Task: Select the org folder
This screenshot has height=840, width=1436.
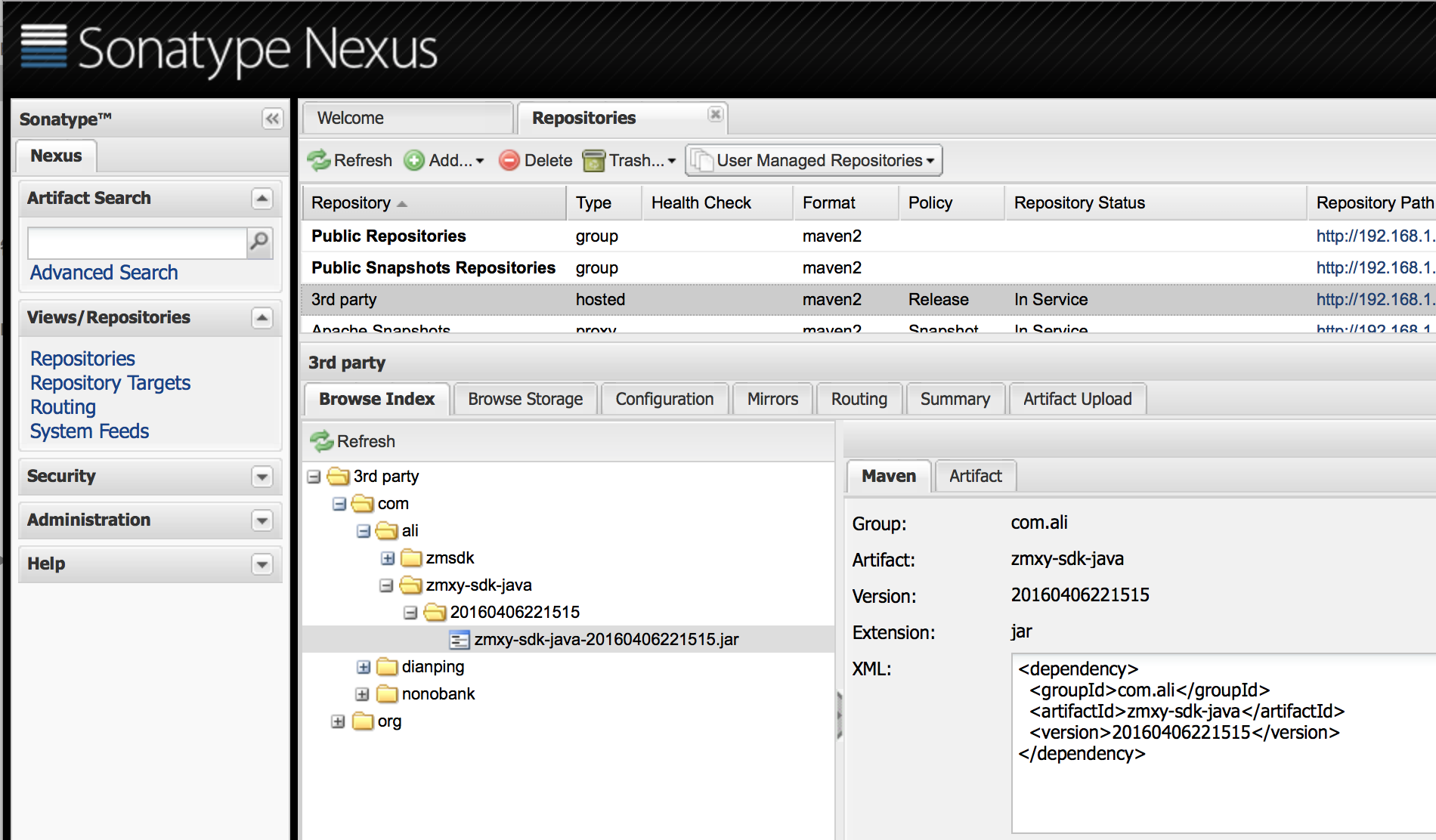Action: tap(389, 721)
